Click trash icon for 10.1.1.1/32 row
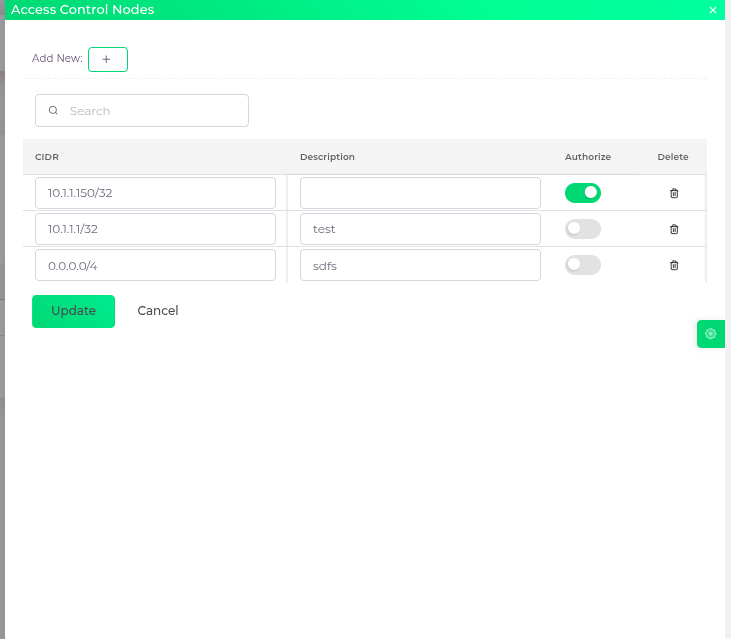731x639 pixels. tap(673, 229)
